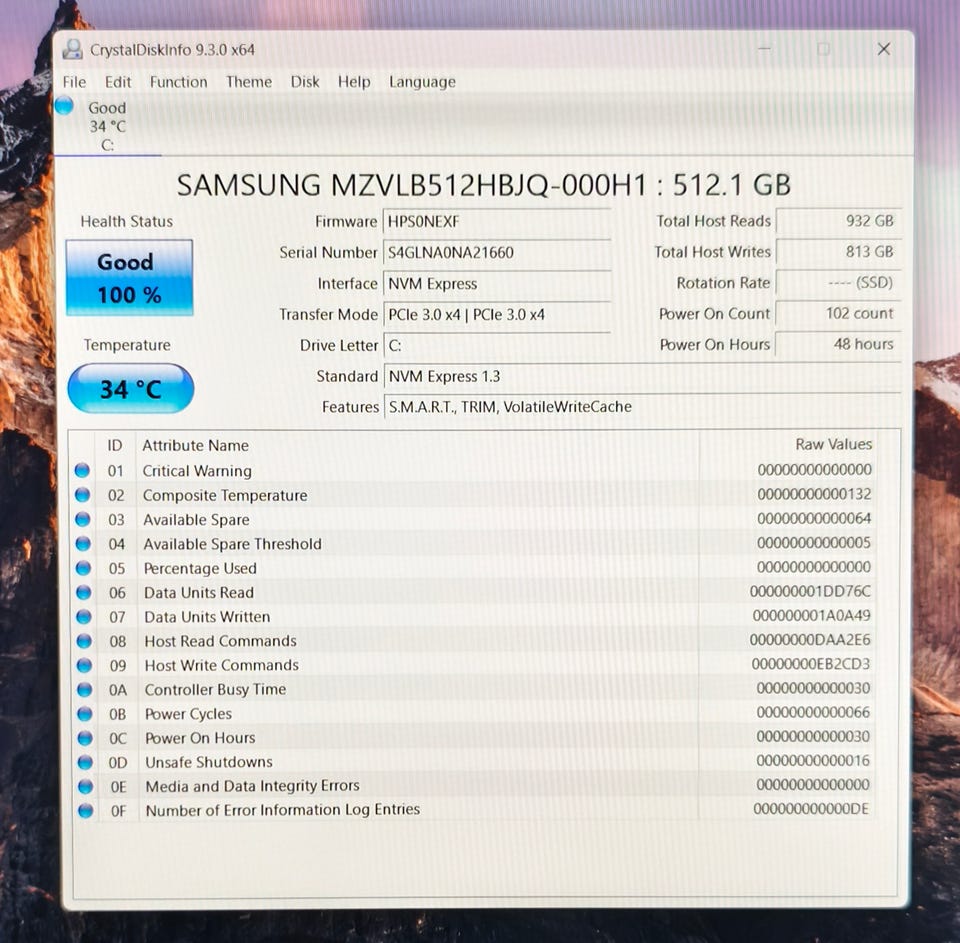Viewport: 960px width, 943px height.
Task: Click the status dot for Unsafe Shutdowns
Action: 85,762
